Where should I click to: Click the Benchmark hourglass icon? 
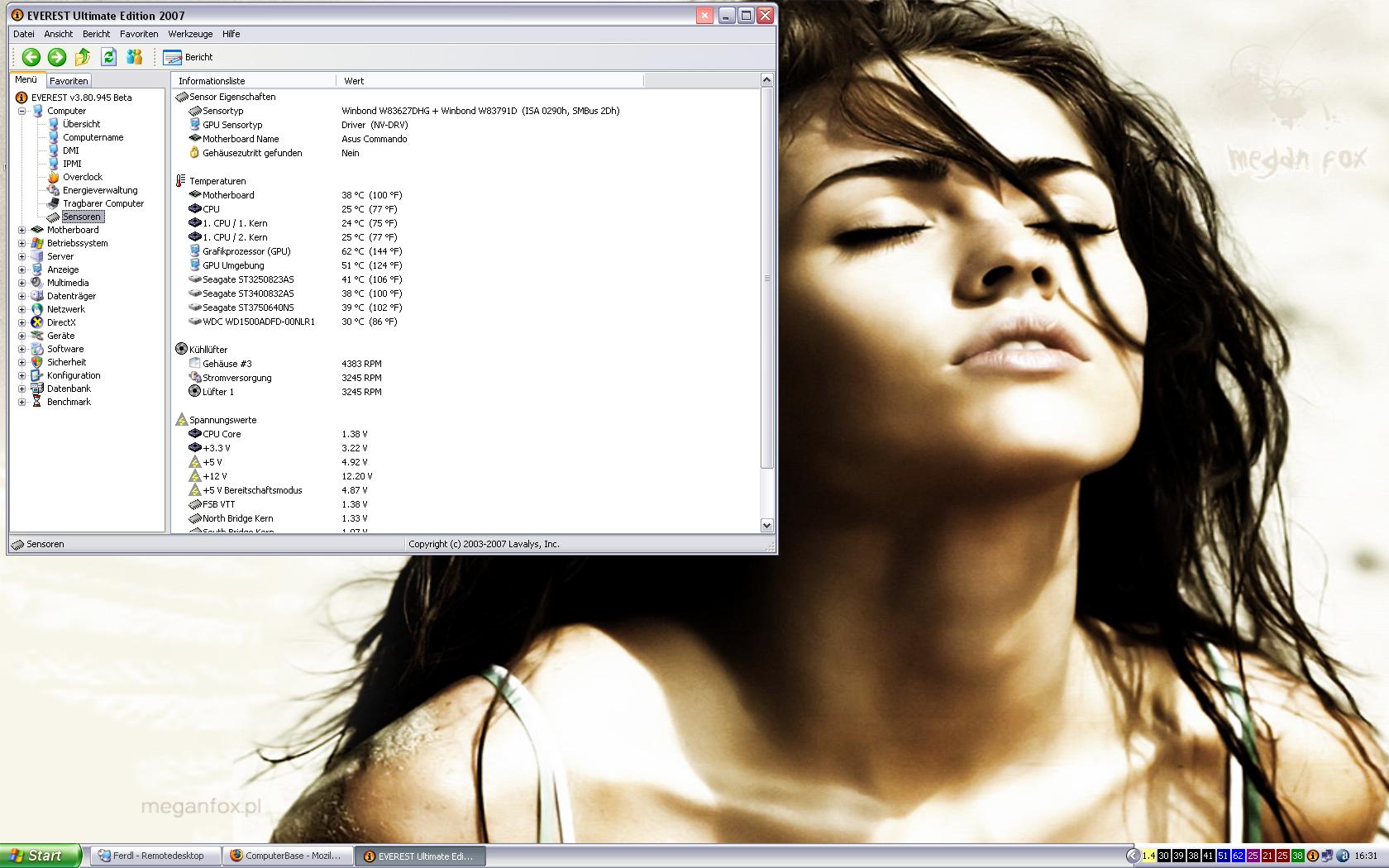coord(37,402)
